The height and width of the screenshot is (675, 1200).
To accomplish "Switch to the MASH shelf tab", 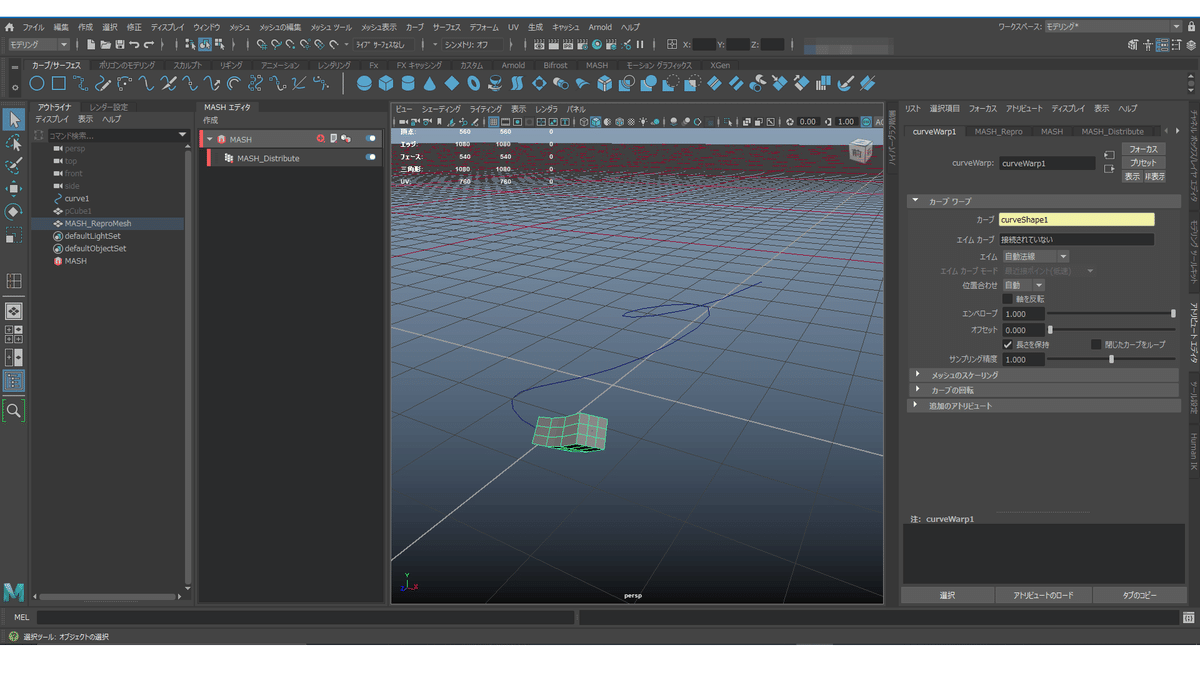I will (596, 65).
